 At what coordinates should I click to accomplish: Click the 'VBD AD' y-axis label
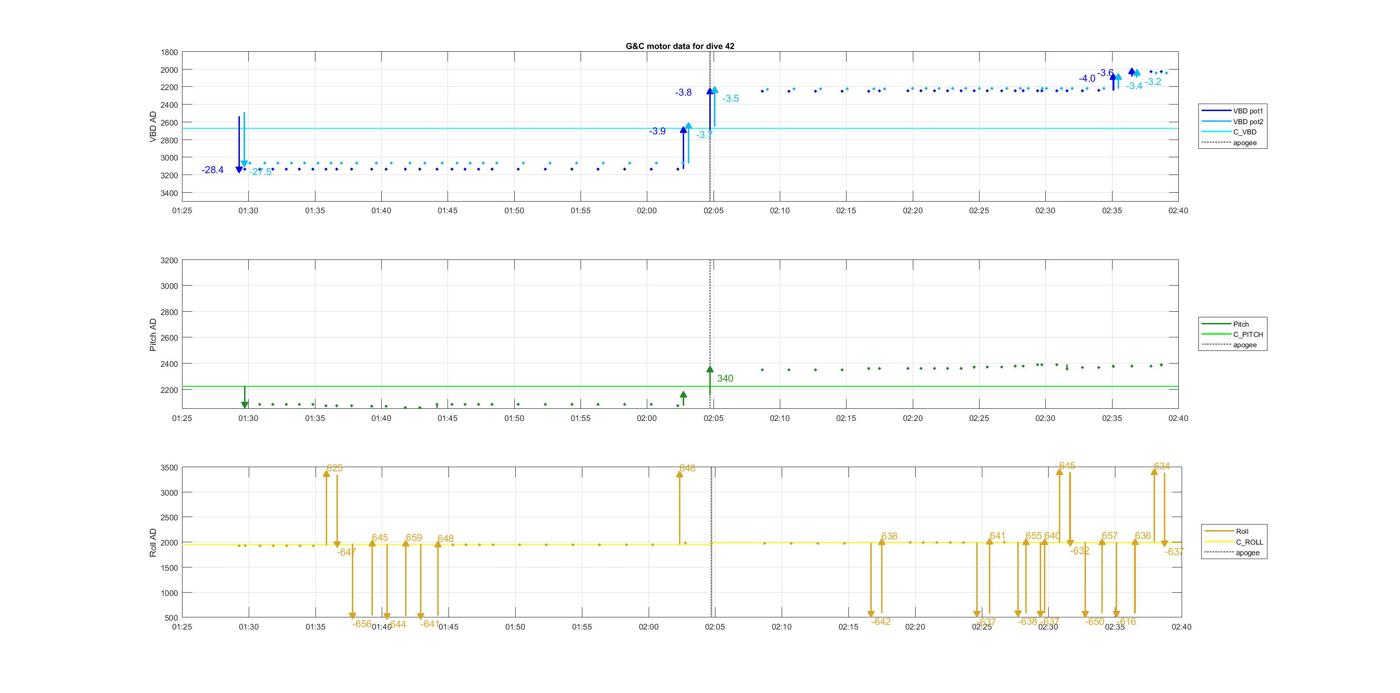click(x=154, y=125)
